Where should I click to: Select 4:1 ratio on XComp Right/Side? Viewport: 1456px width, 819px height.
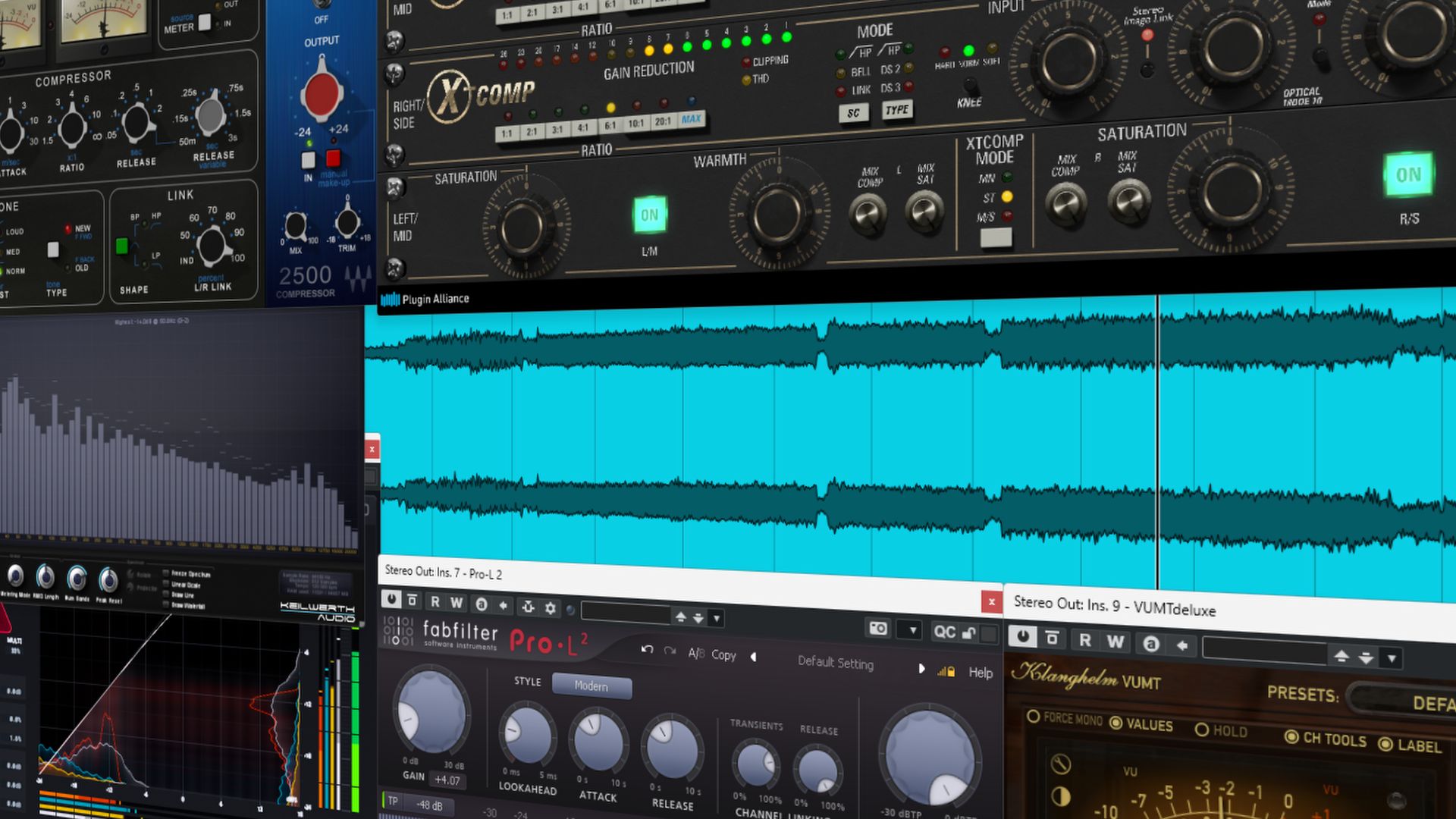(582, 129)
